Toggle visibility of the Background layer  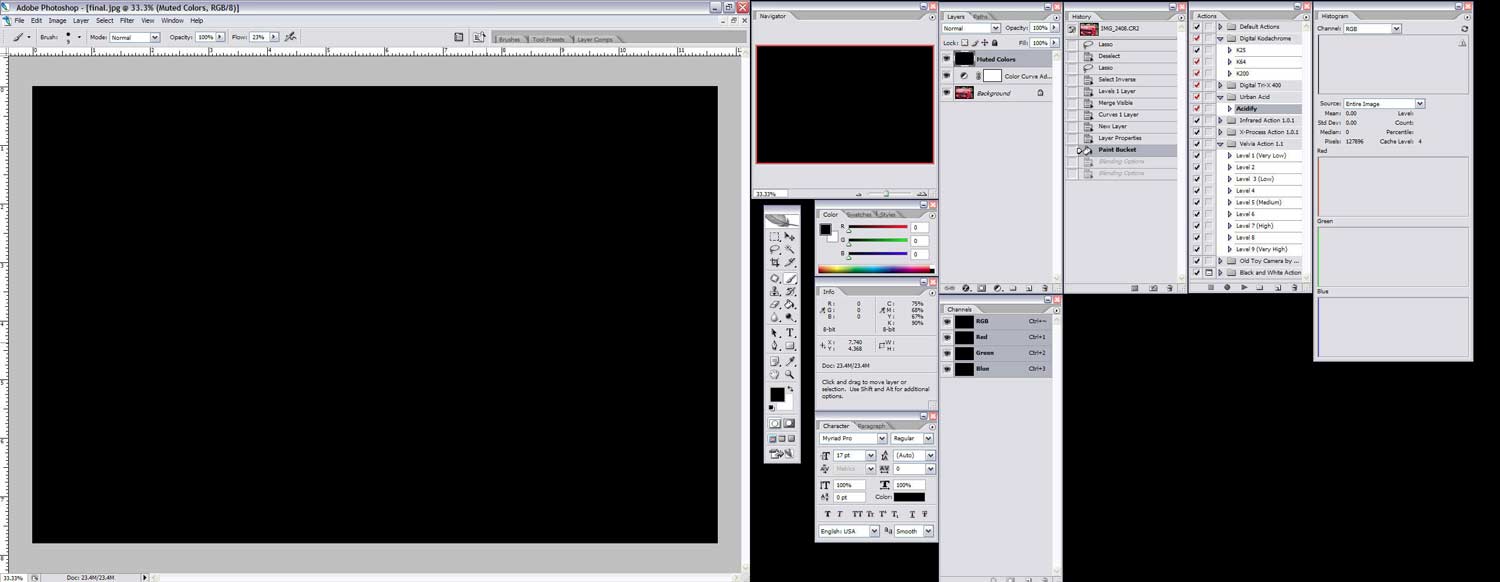(947, 93)
